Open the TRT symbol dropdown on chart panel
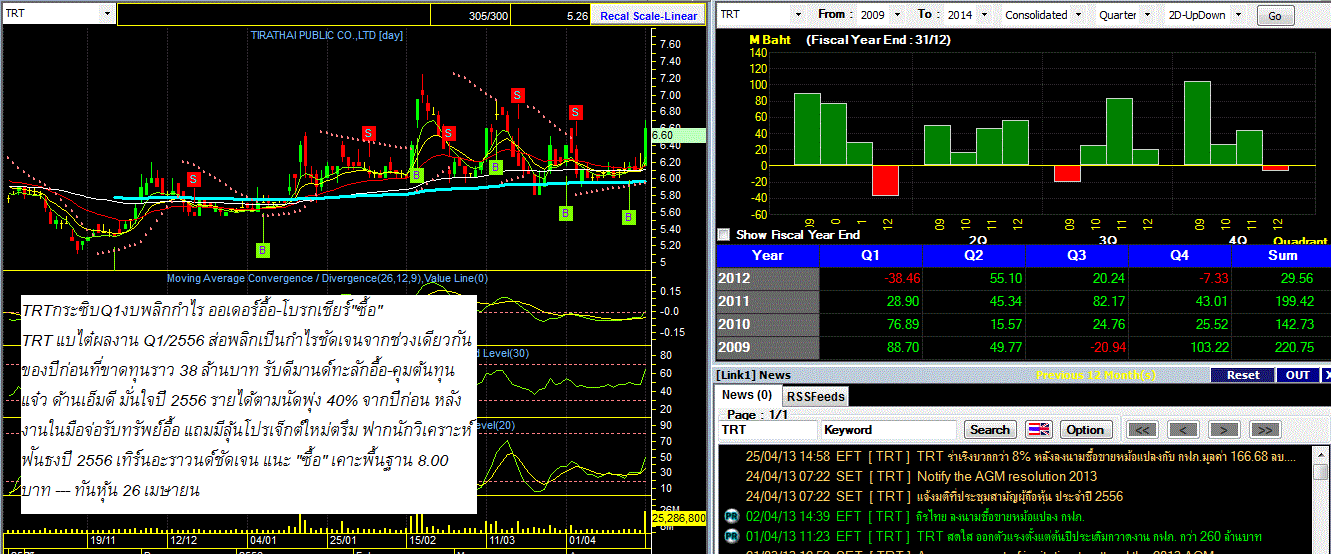The image size is (1331, 554). pos(106,15)
